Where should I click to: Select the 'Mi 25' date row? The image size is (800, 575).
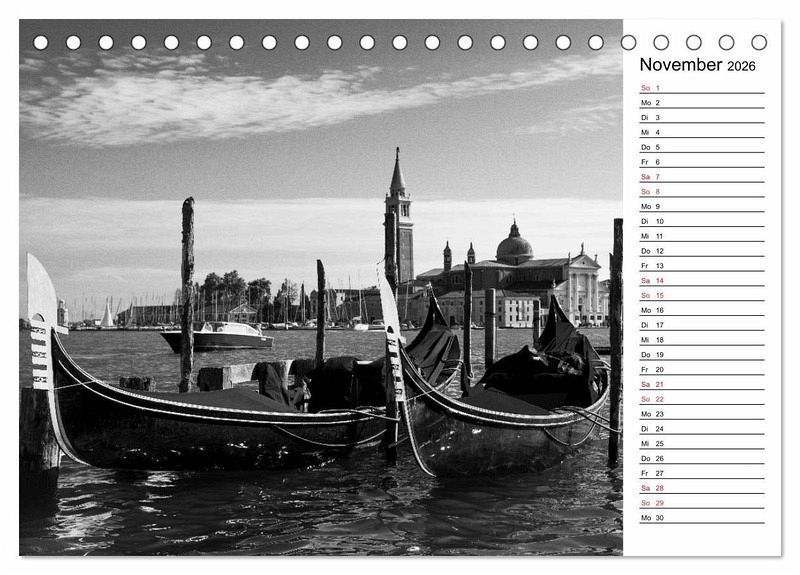point(702,443)
